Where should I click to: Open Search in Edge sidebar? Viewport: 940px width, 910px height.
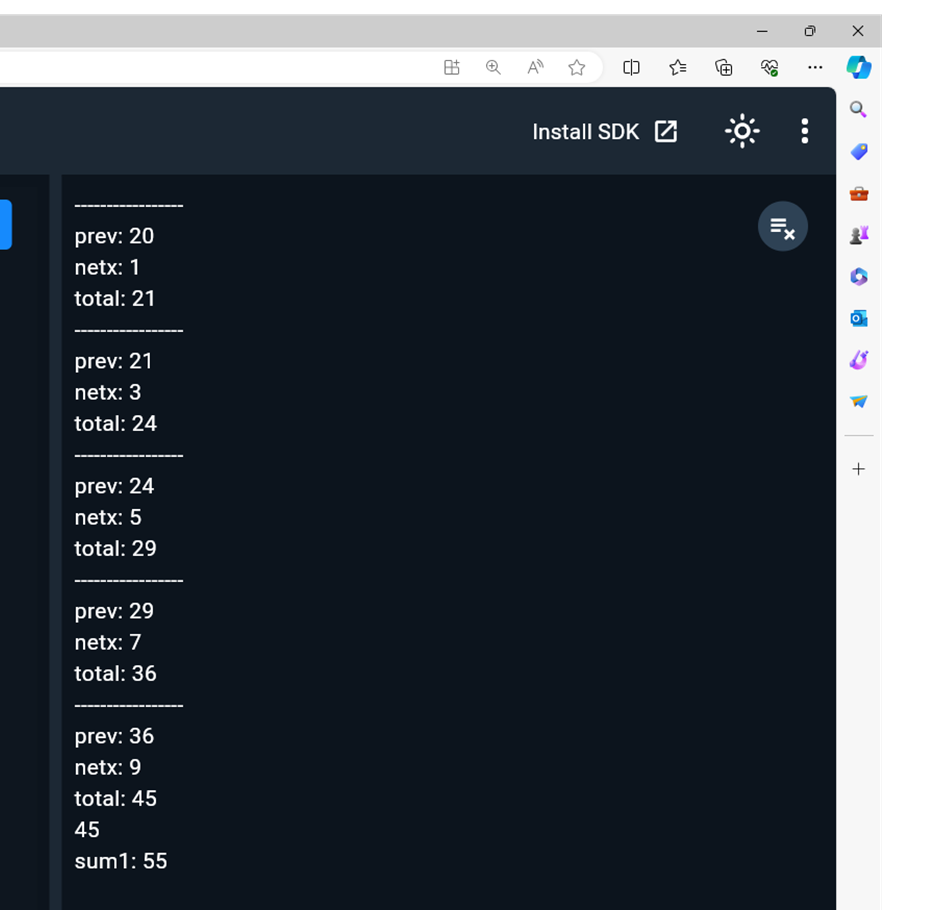click(858, 109)
